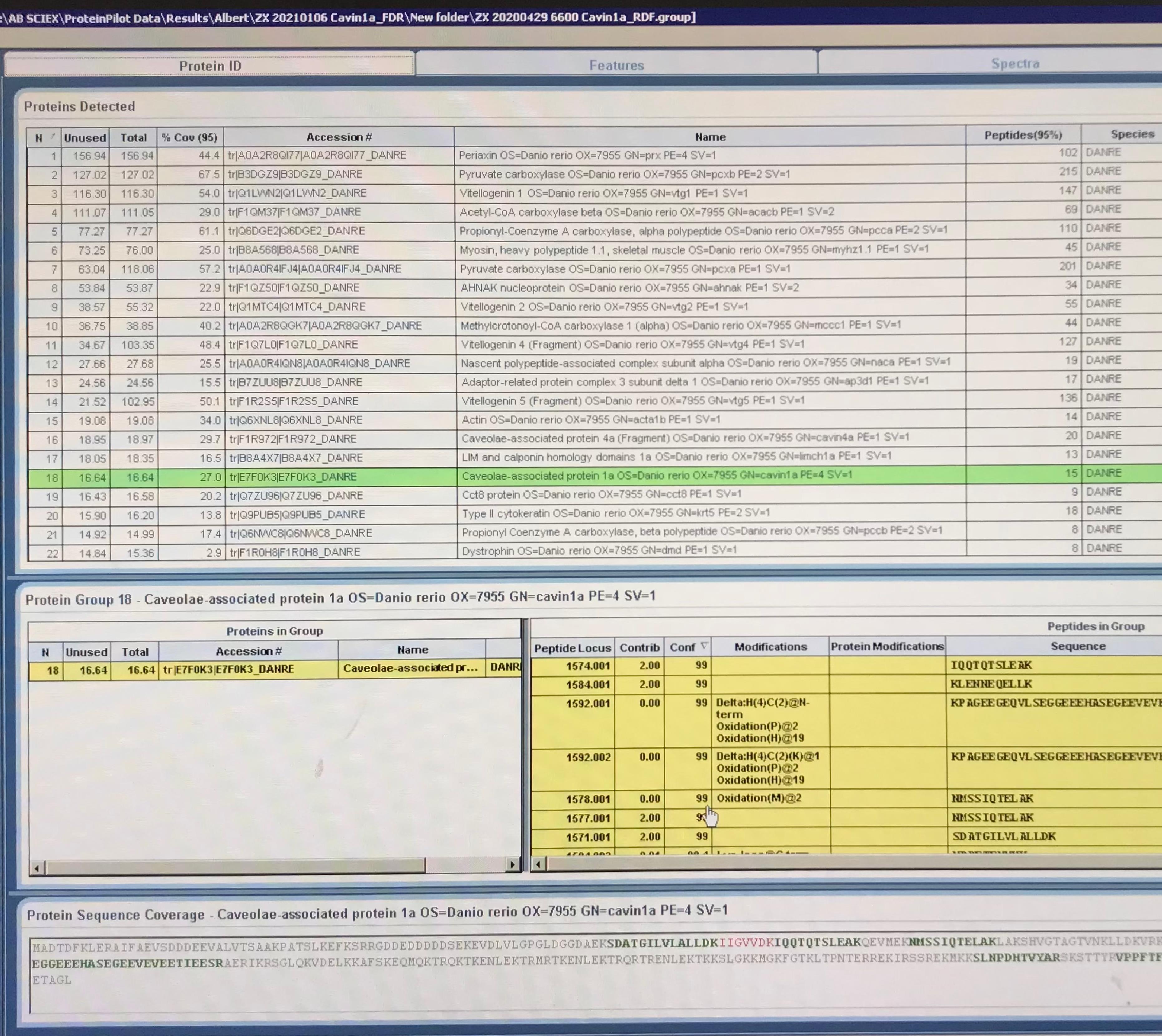Image resolution: width=1162 pixels, height=1036 pixels.
Task: Select Acetyl-CoA carboxylase beta row
Action: pos(595,212)
